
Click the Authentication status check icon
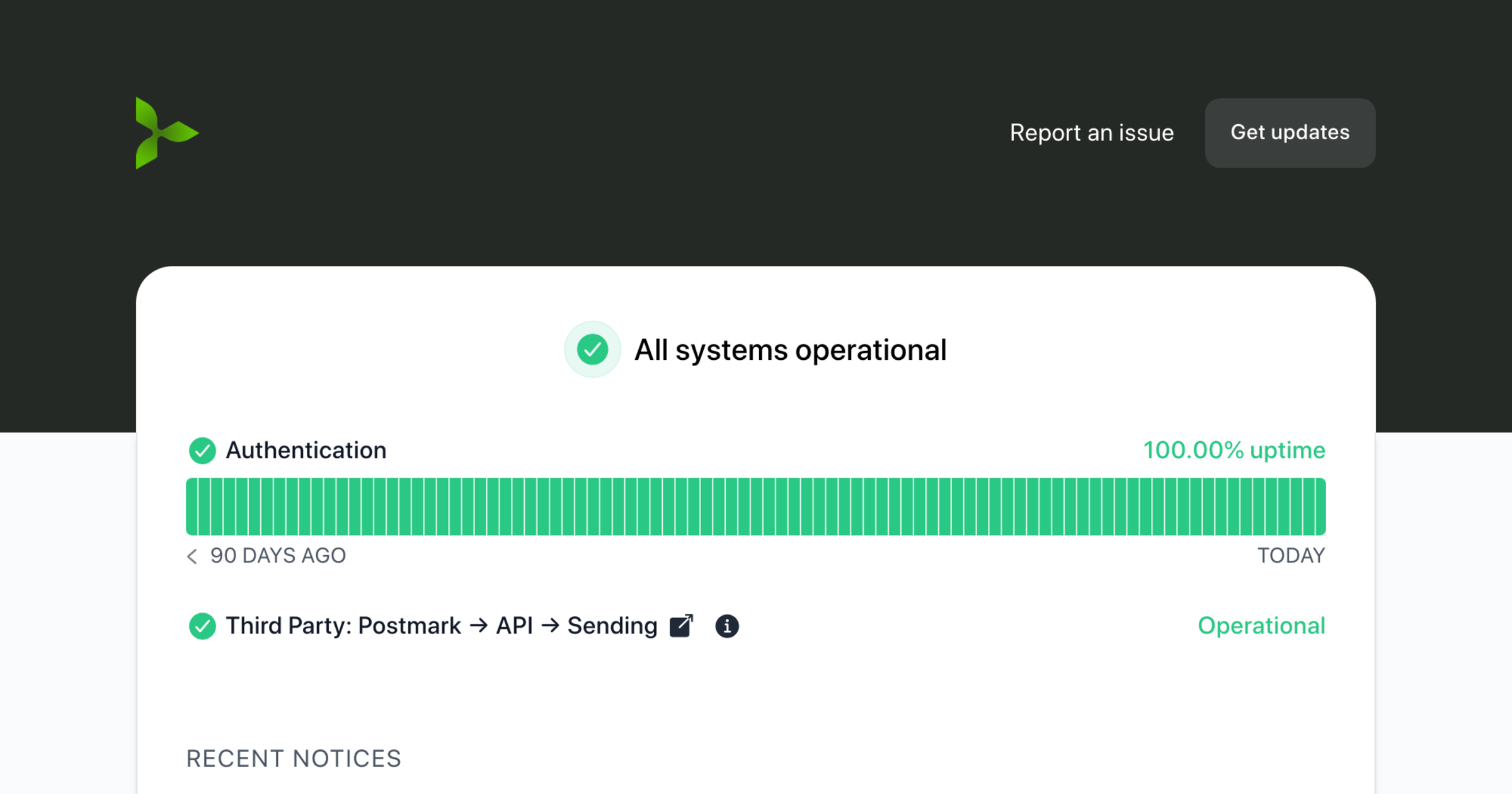pyautogui.click(x=202, y=451)
